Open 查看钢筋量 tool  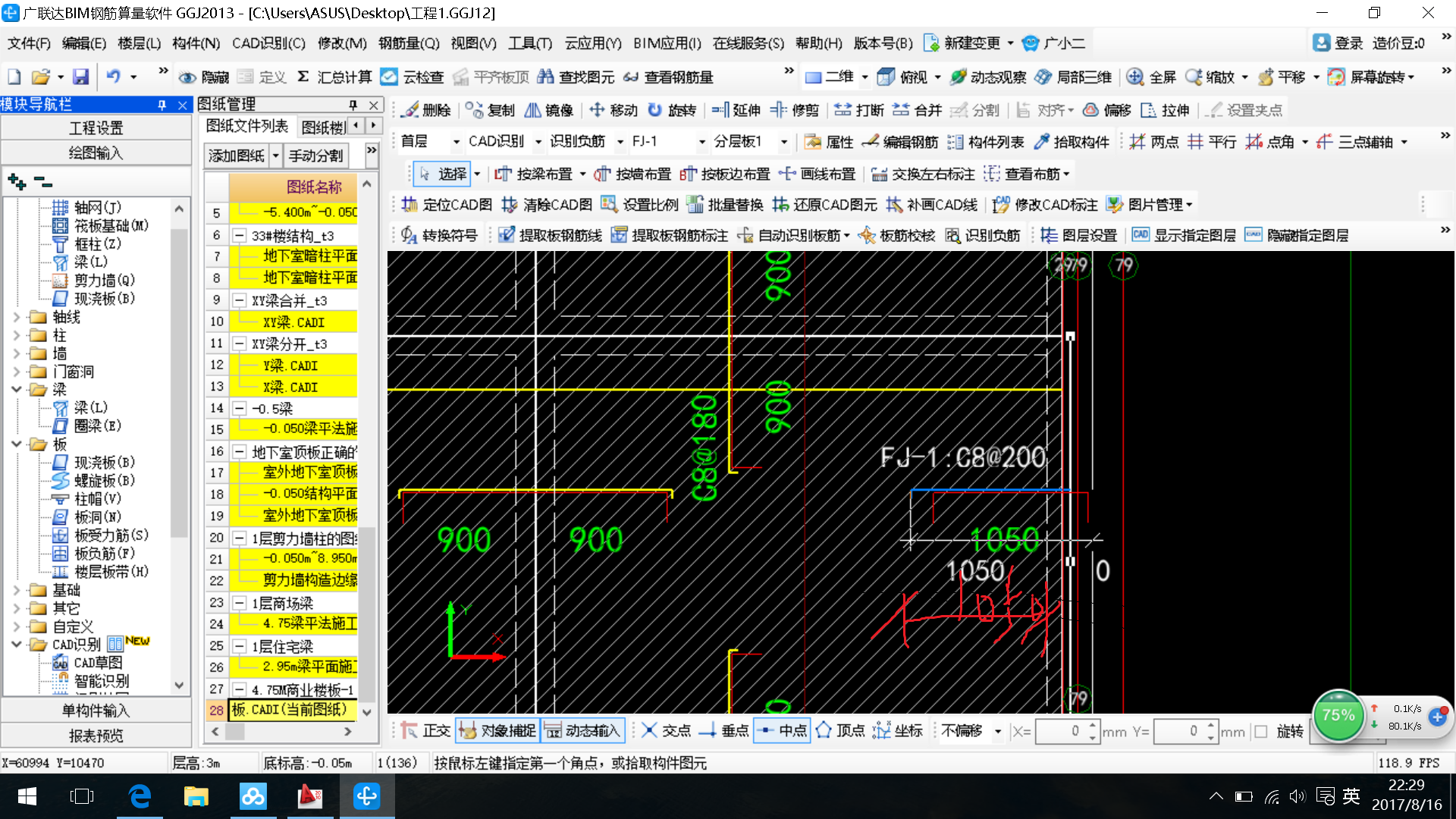(x=669, y=77)
